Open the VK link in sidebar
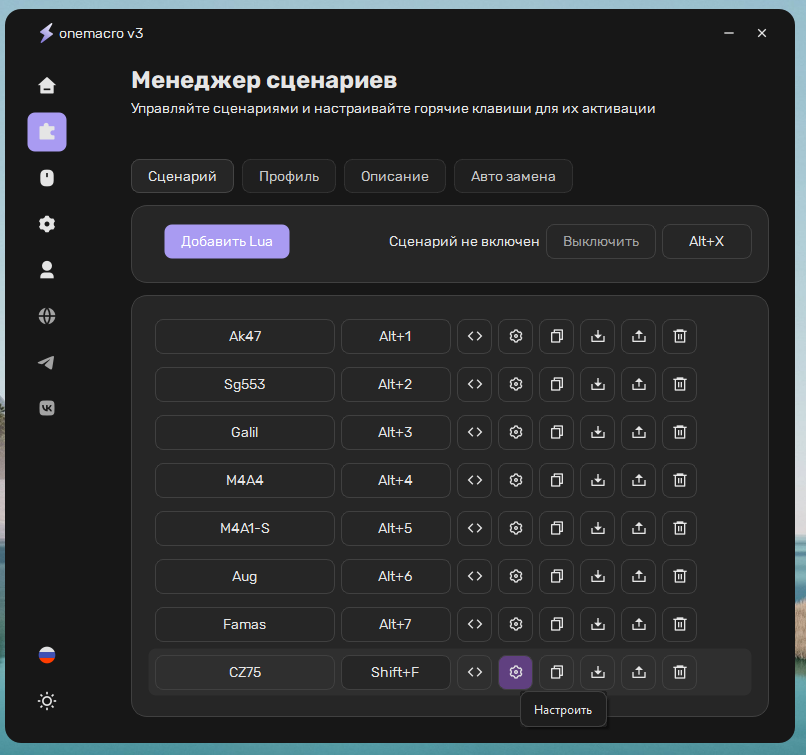 point(47,408)
